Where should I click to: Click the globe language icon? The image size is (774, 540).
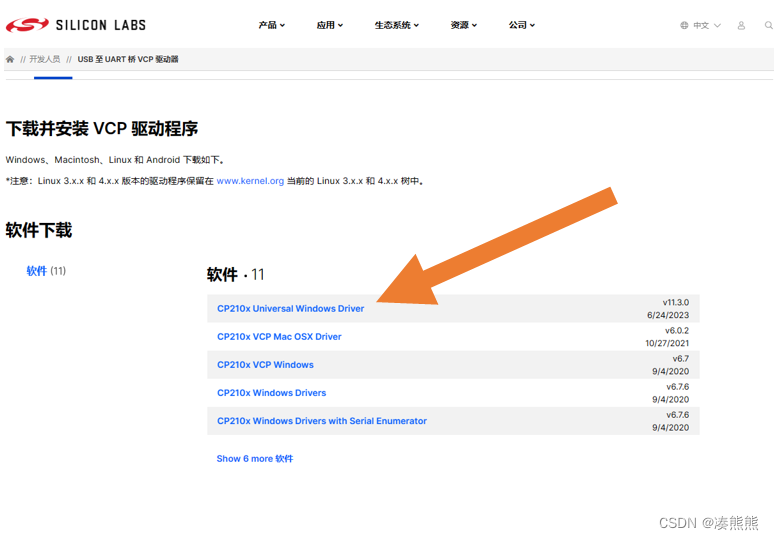coord(684,25)
